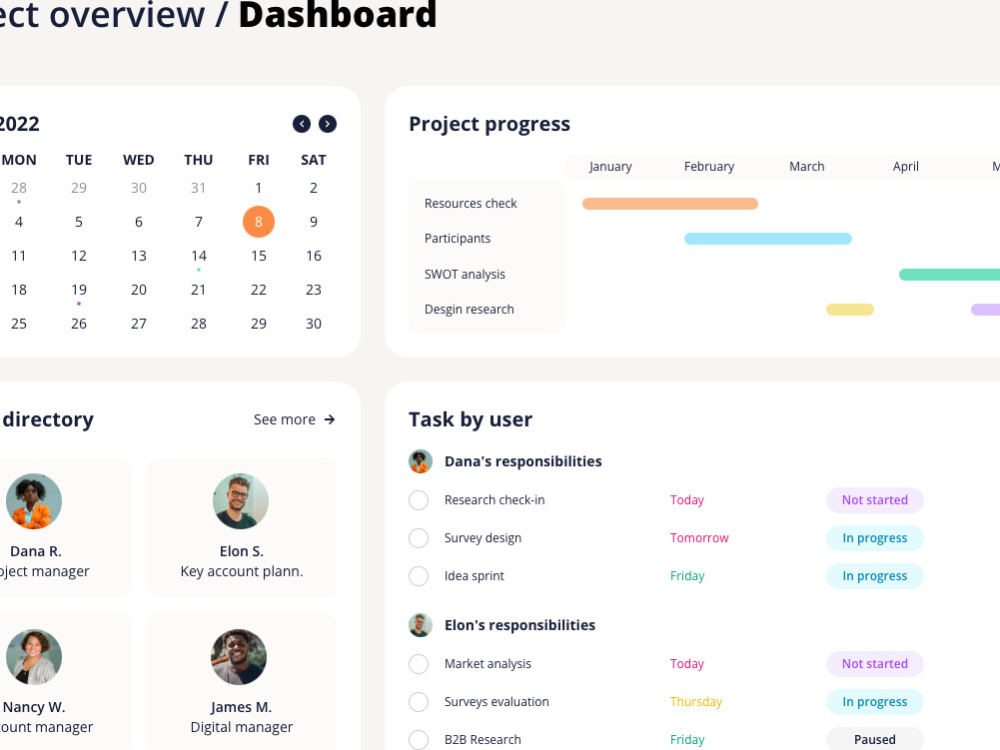Screen dimensions: 1000x750
Task: Click Elon's responsibilities heading
Action: tap(520, 625)
